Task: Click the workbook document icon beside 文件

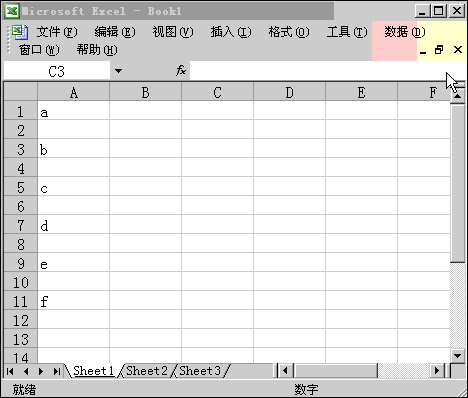Action: [20, 32]
